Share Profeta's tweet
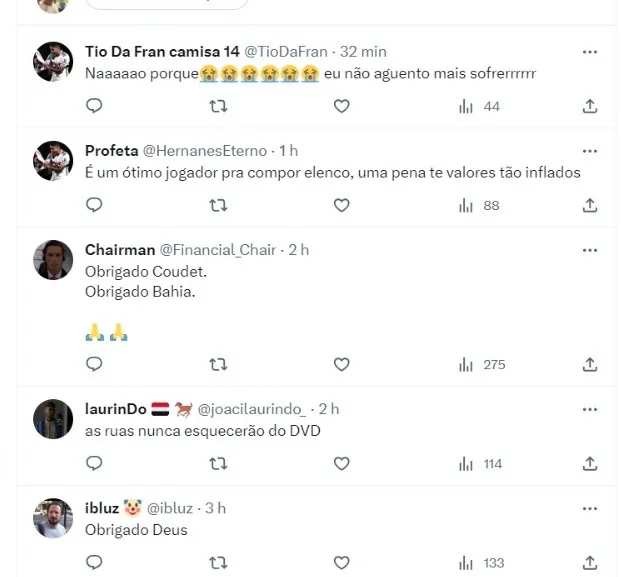621x577 pixels. click(590, 205)
